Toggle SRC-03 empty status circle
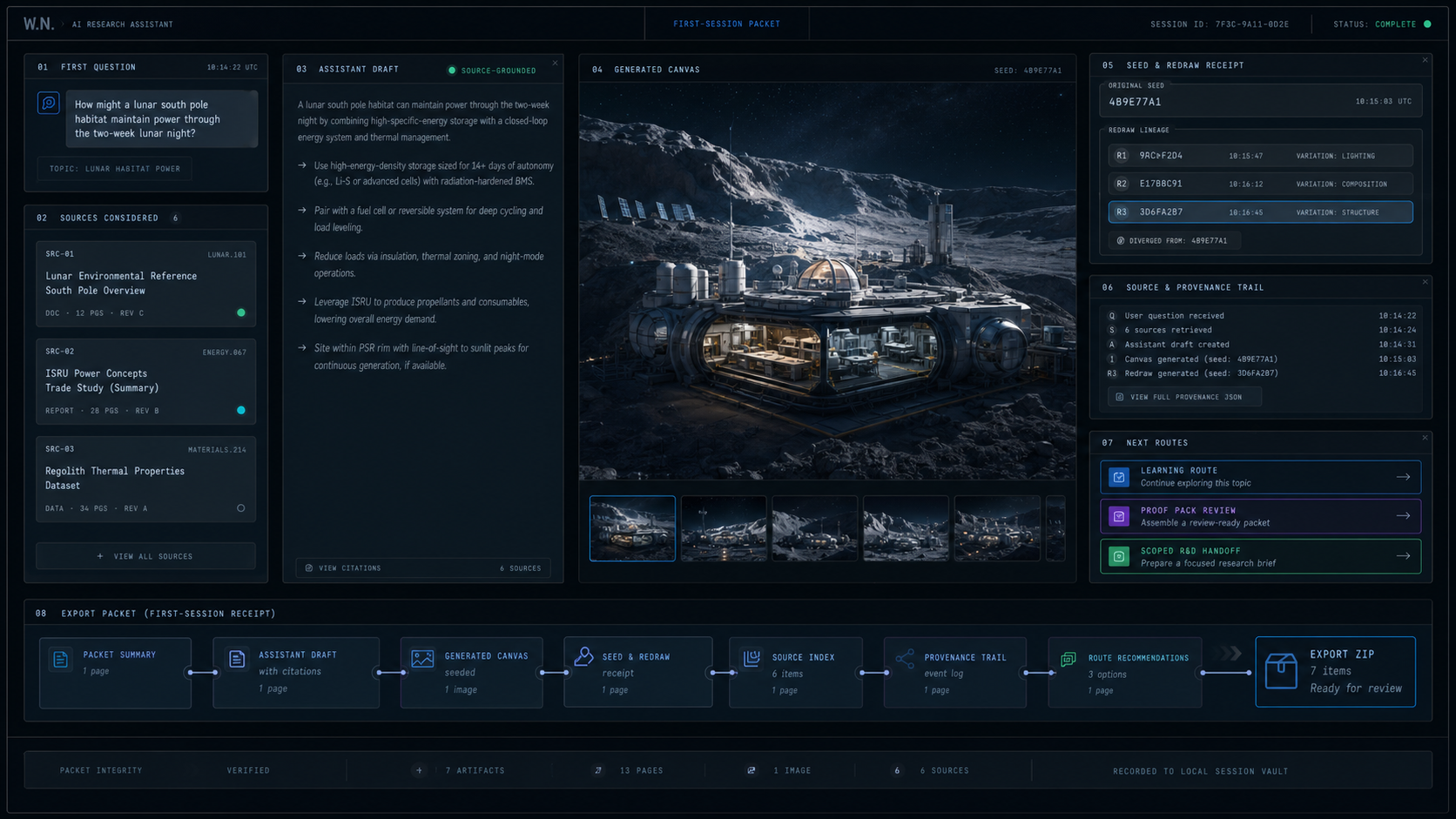The height and width of the screenshot is (819, 1456). [x=241, y=508]
